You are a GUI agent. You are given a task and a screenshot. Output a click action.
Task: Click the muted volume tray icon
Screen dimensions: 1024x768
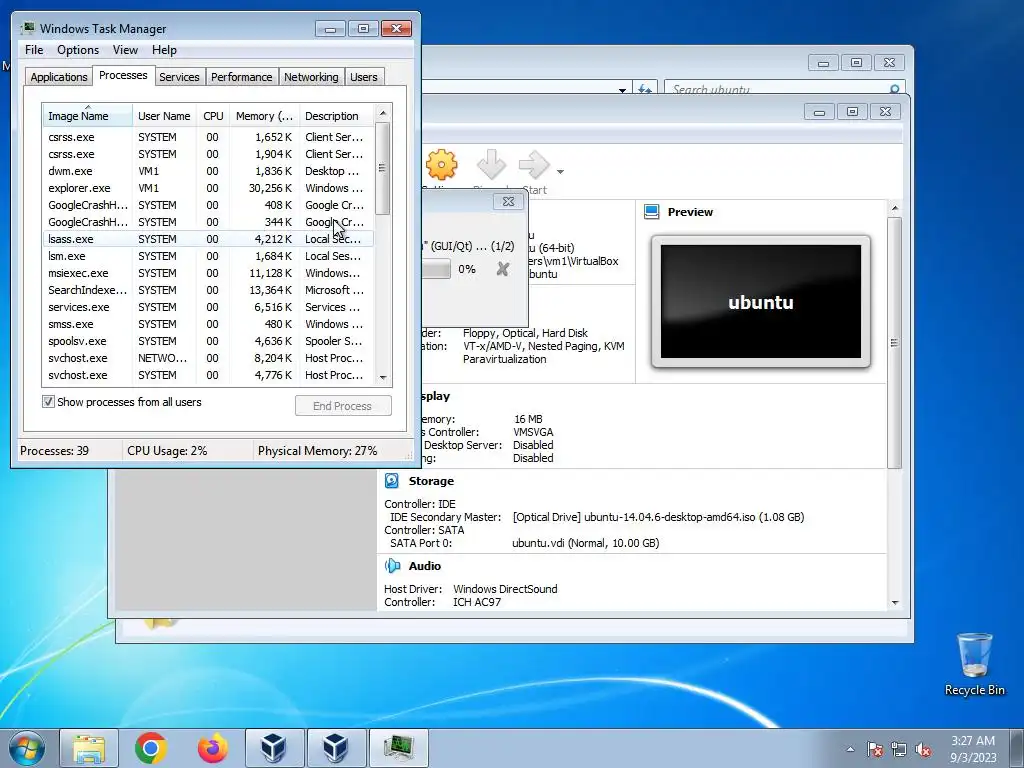click(923, 749)
